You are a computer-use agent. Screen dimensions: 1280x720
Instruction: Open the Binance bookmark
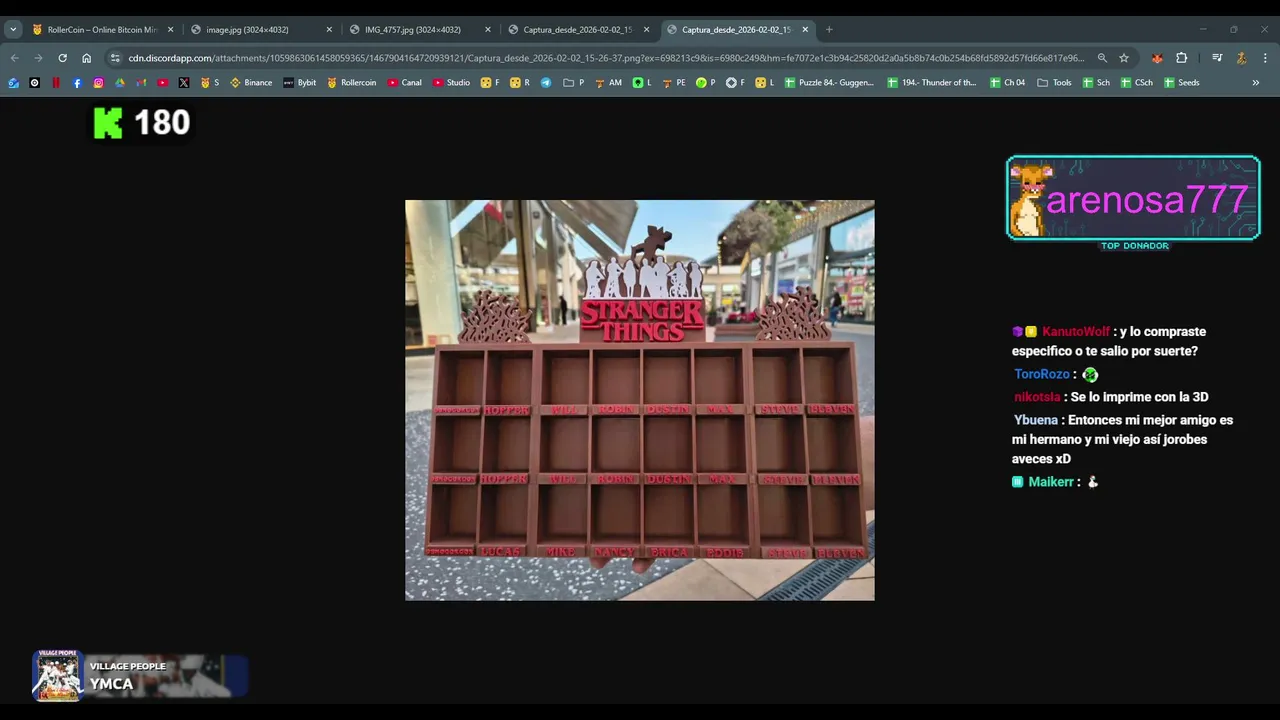coord(251,83)
